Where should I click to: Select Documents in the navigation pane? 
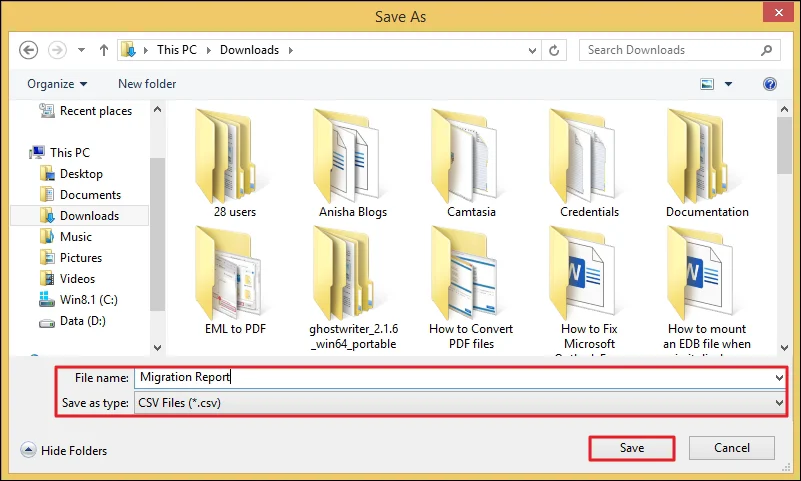coord(90,195)
